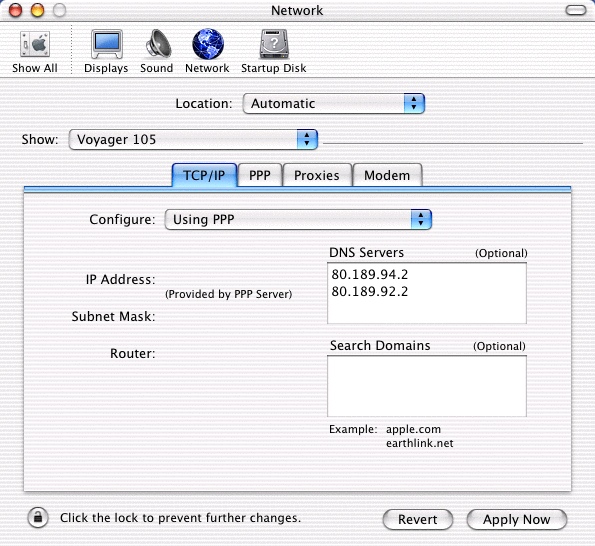Switch to the Proxies tab
The width and height of the screenshot is (595, 546).
coord(317,175)
